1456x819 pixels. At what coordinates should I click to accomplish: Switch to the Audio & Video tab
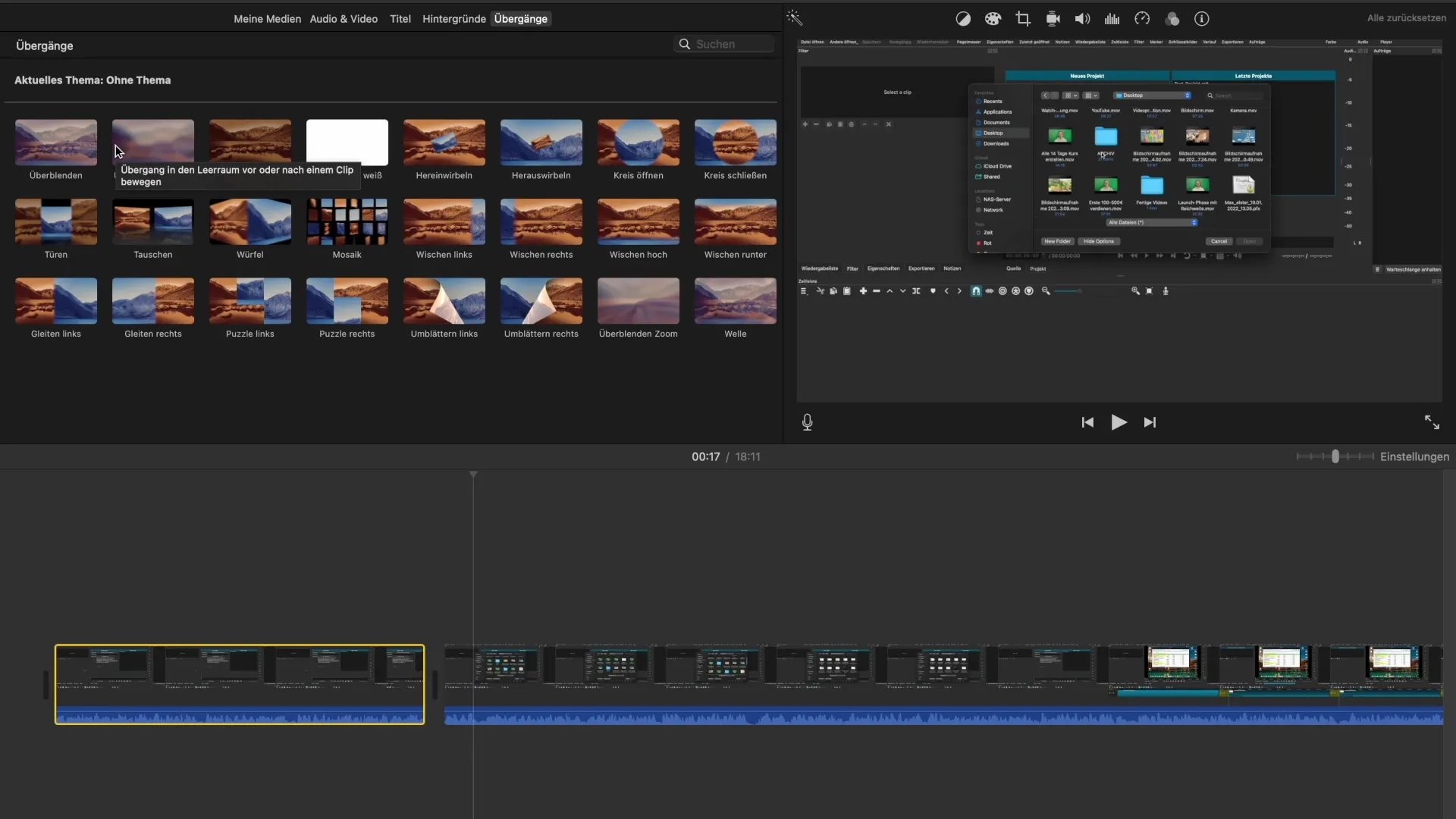[x=344, y=19]
